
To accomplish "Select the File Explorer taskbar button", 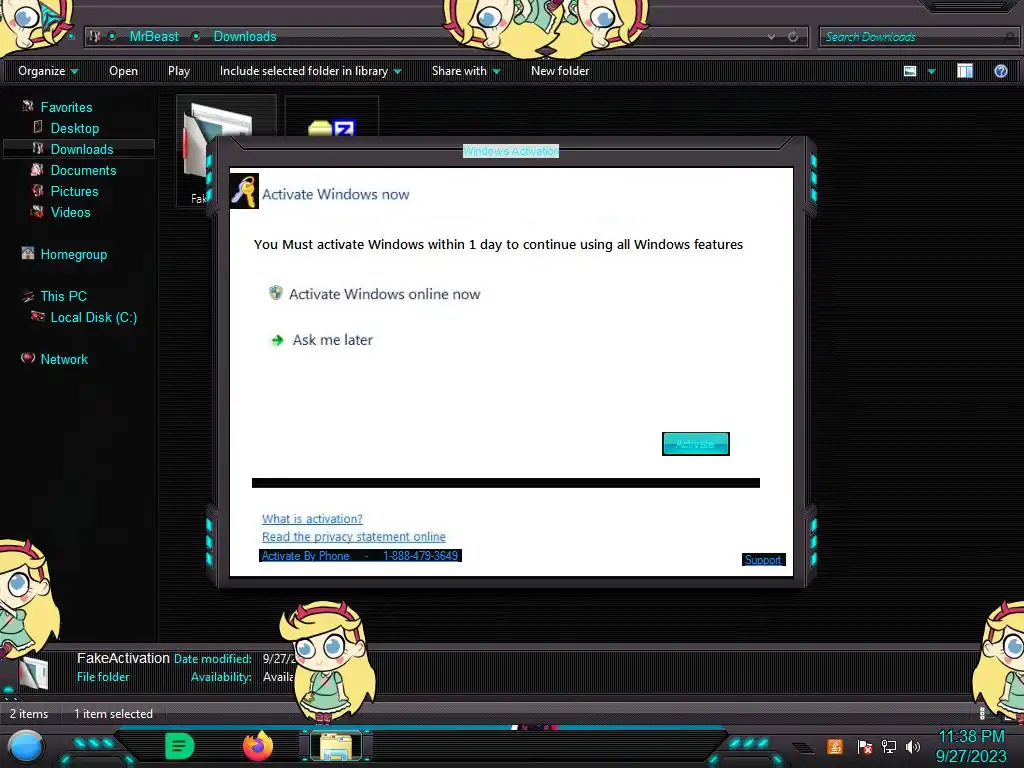I will pos(336,746).
